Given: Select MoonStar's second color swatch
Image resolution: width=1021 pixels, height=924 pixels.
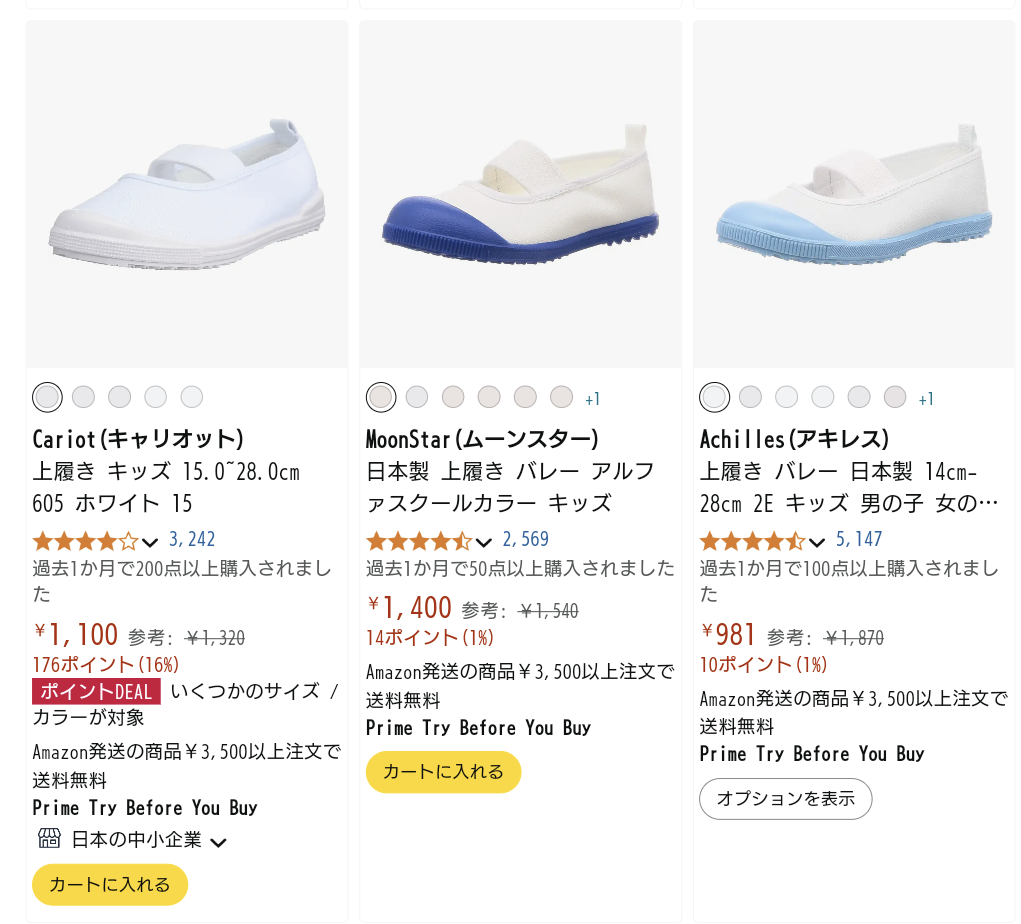Looking at the screenshot, I should [417, 397].
